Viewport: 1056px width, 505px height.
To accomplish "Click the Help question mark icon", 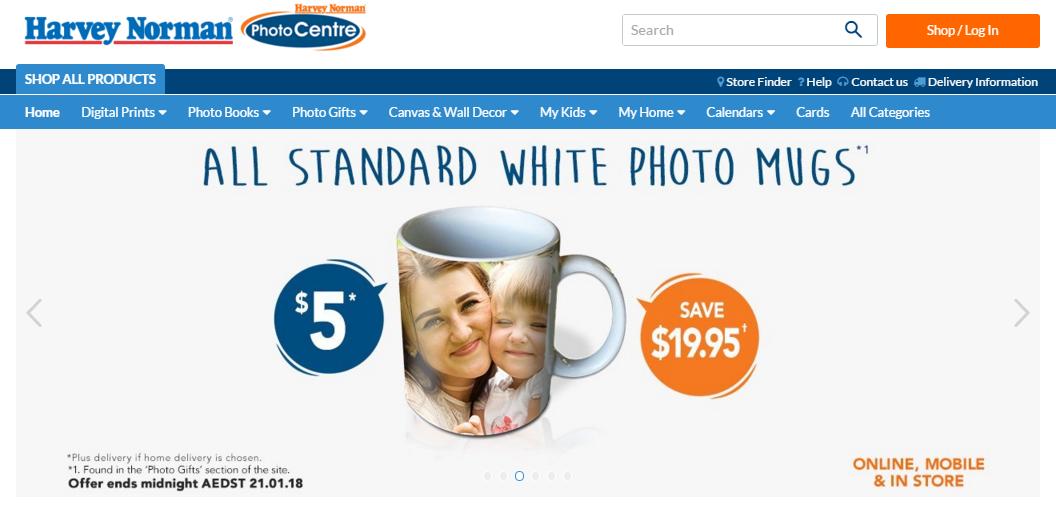I will (x=801, y=82).
